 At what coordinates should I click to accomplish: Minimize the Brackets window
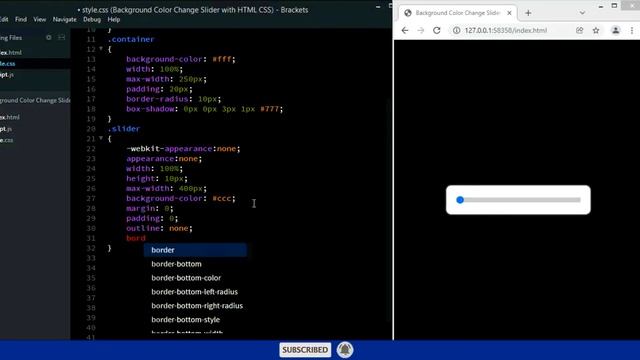pyautogui.click(x=378, y=7)
